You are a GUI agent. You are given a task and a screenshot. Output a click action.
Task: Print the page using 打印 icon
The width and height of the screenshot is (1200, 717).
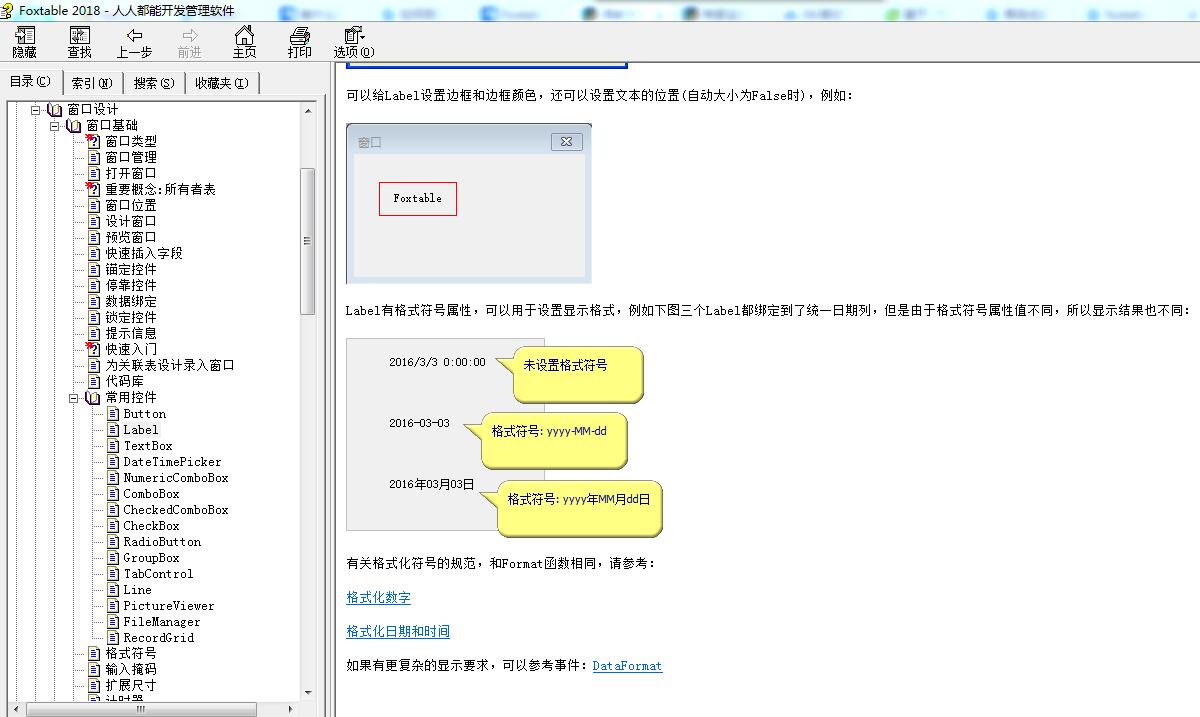tap(299, 36)
